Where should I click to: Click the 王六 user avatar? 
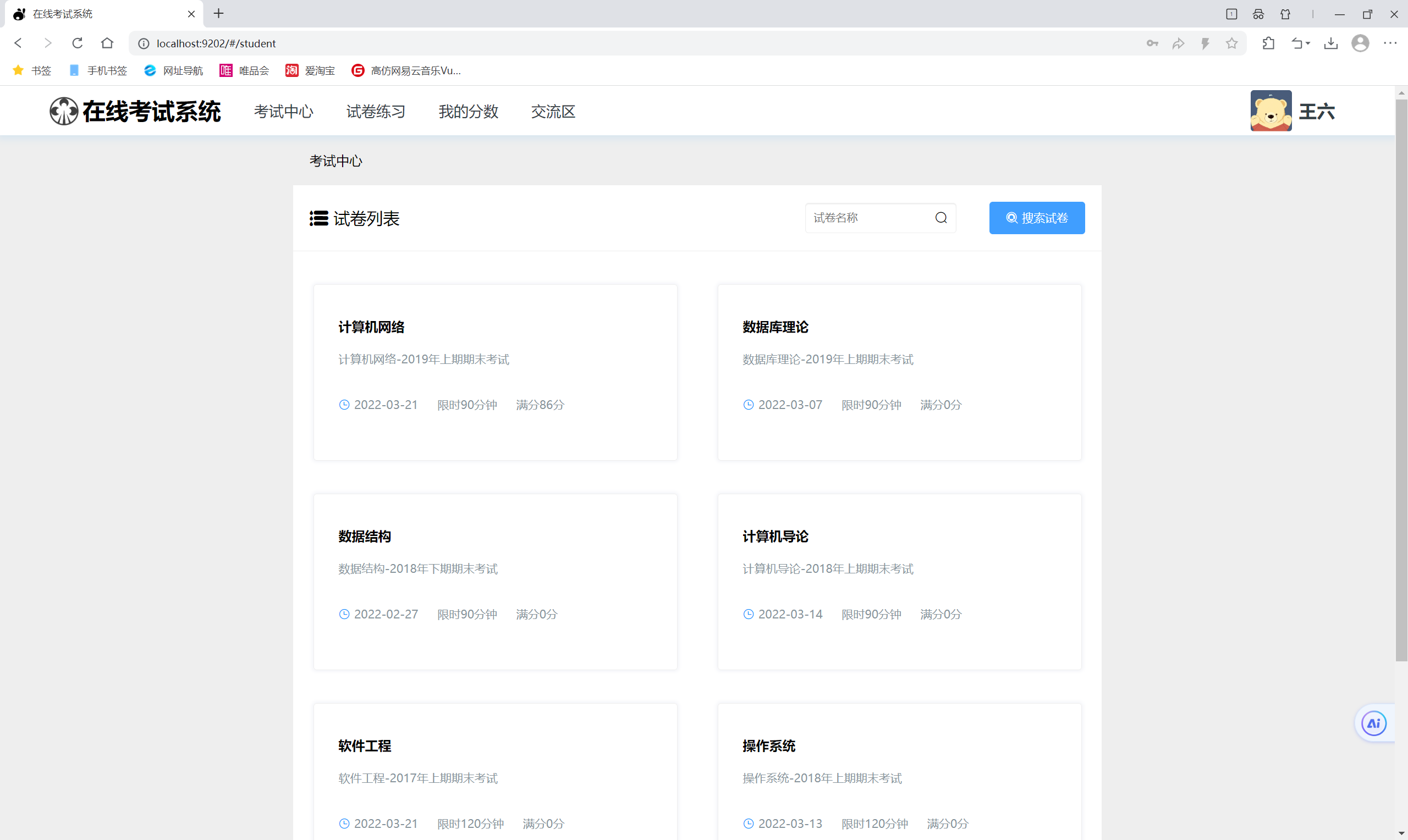(x=1270, y=111)
